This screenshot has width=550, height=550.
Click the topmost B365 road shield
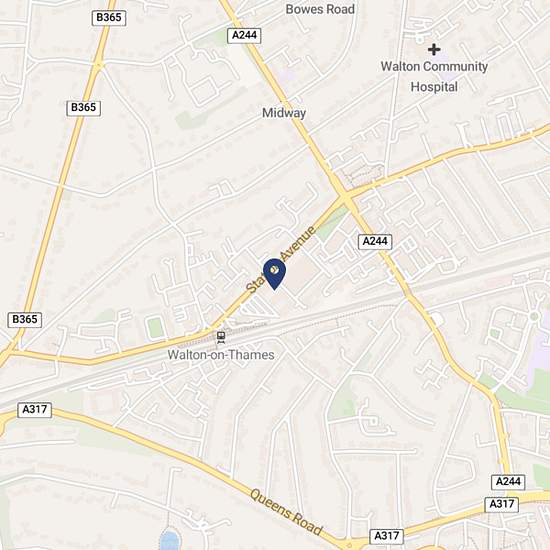(x=109, y=18)
